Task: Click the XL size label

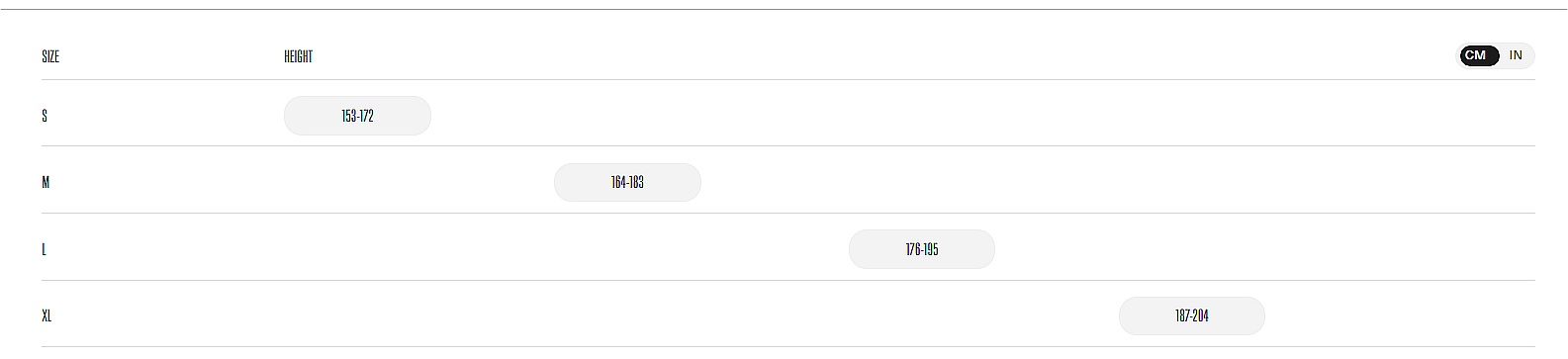Action: pos(46,316)
